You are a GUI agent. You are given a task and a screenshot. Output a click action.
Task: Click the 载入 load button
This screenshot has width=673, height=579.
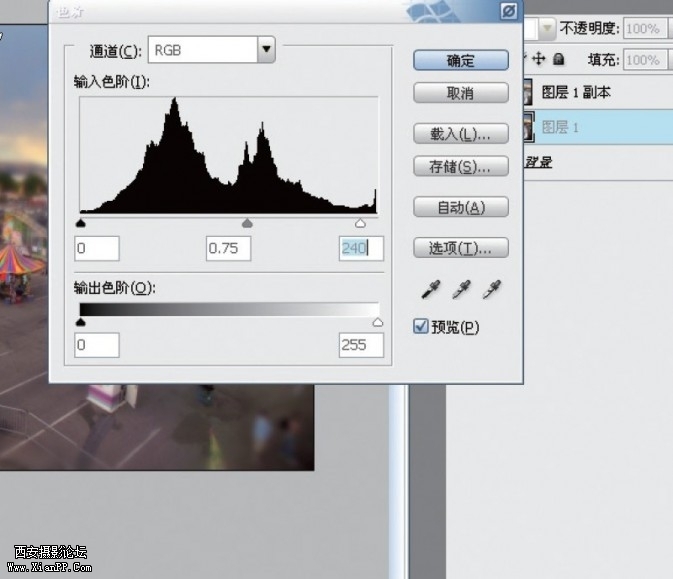(460, 134)
